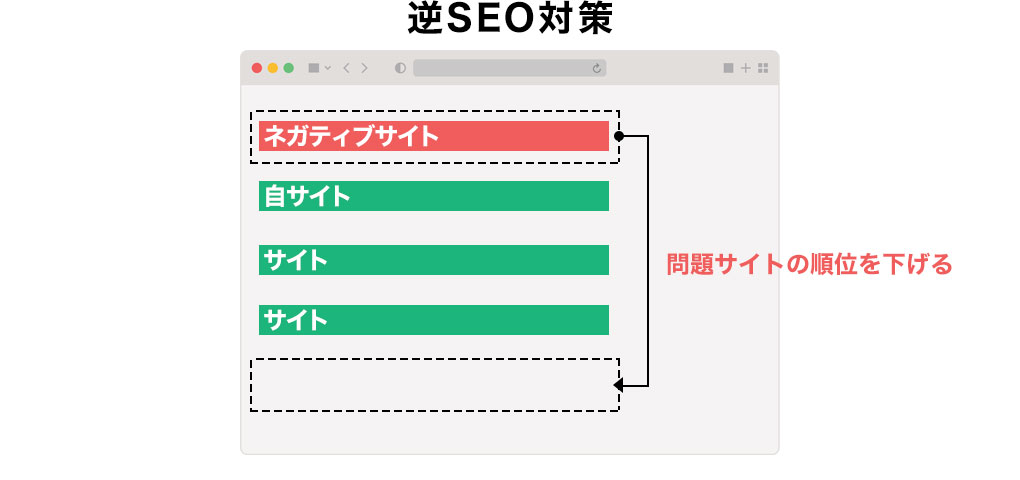Click the second green サイト result bar
The width and height of the screenshot is (1020, 480).
coord(434,320)
